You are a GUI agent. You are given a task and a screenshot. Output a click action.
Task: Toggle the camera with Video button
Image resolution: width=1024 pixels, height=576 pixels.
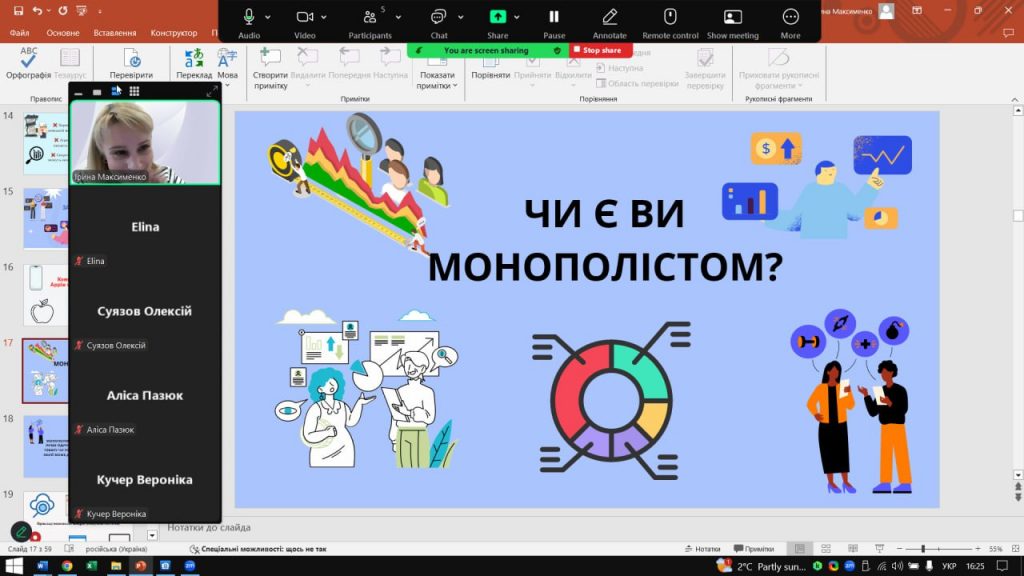point(305,18)
